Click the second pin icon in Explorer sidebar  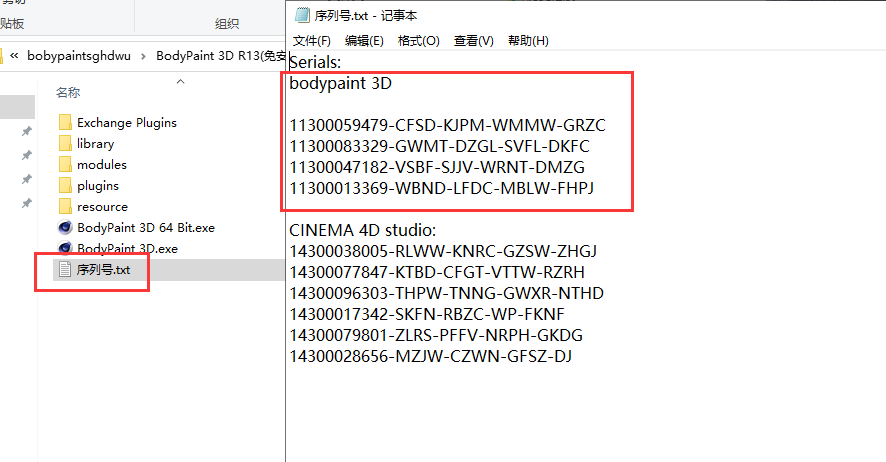click(x=26, y=155)
